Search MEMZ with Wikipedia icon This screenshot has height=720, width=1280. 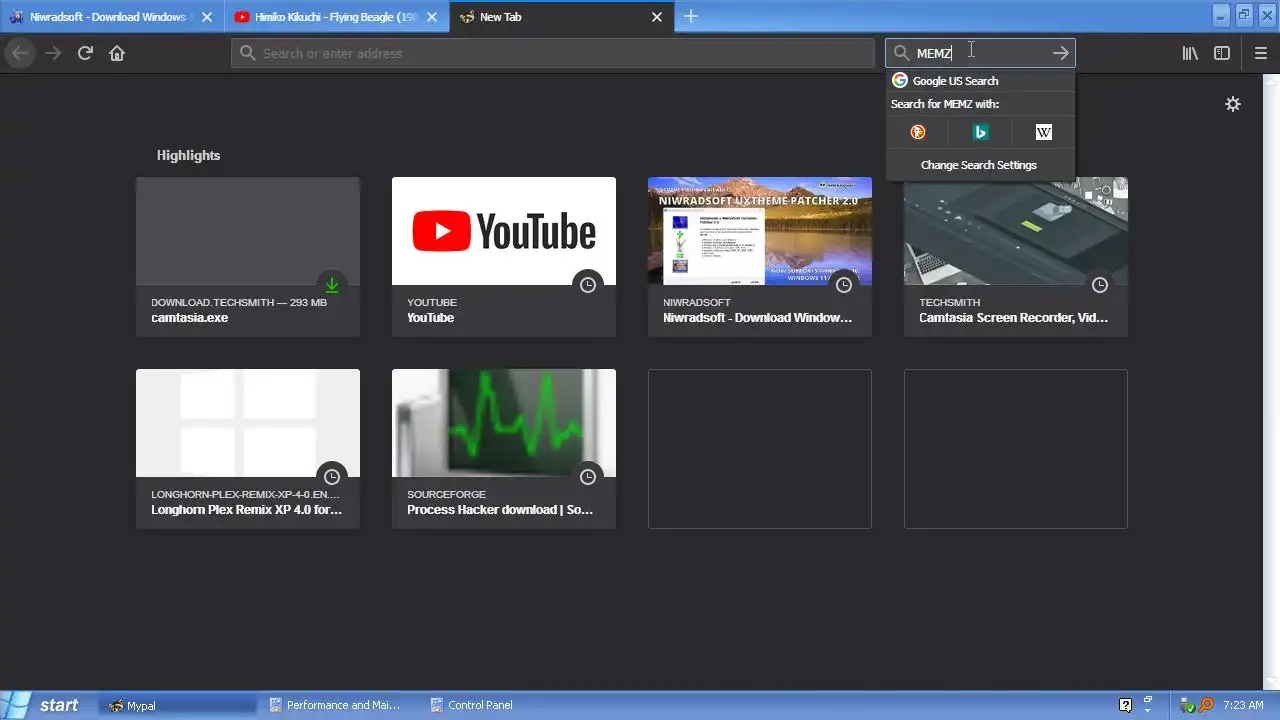pos(1044,132)
